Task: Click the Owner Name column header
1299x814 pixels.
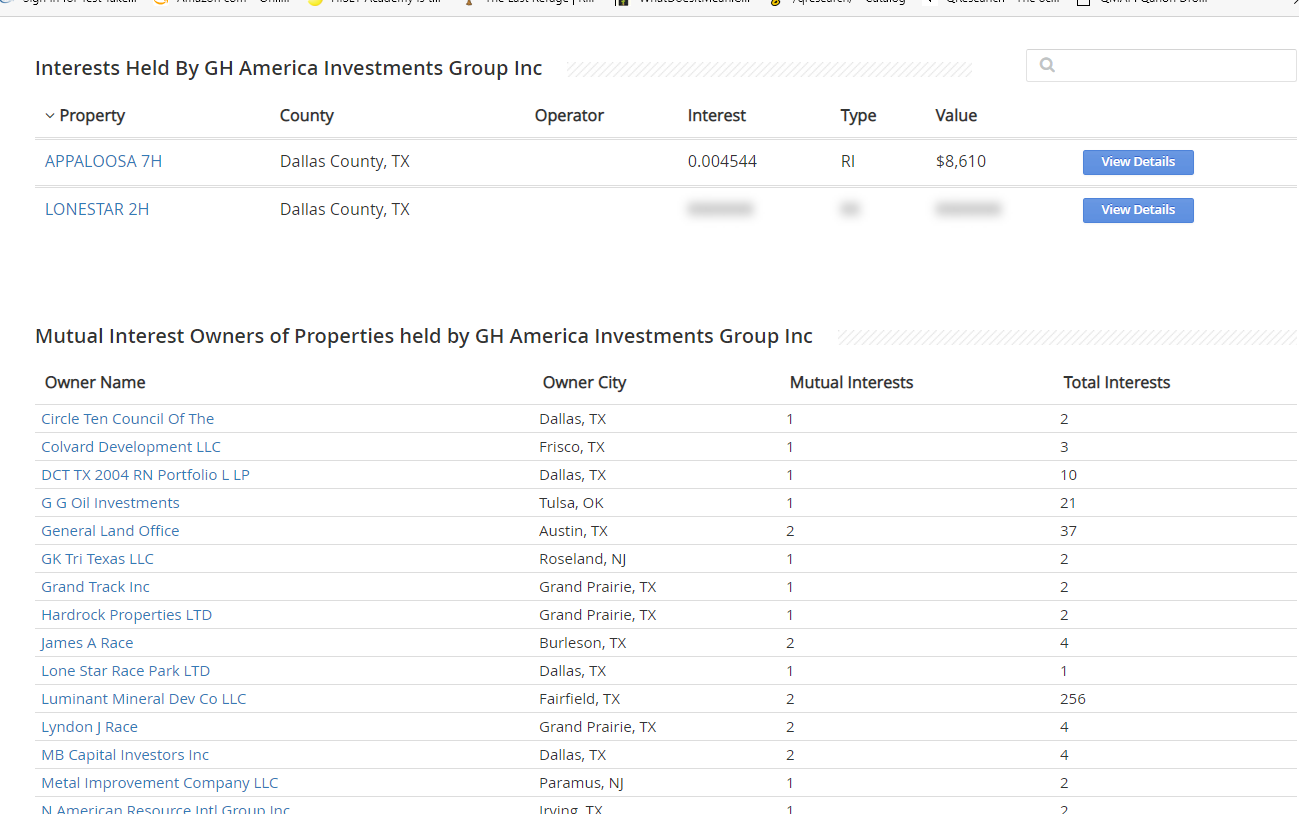Action: point(95,382)
